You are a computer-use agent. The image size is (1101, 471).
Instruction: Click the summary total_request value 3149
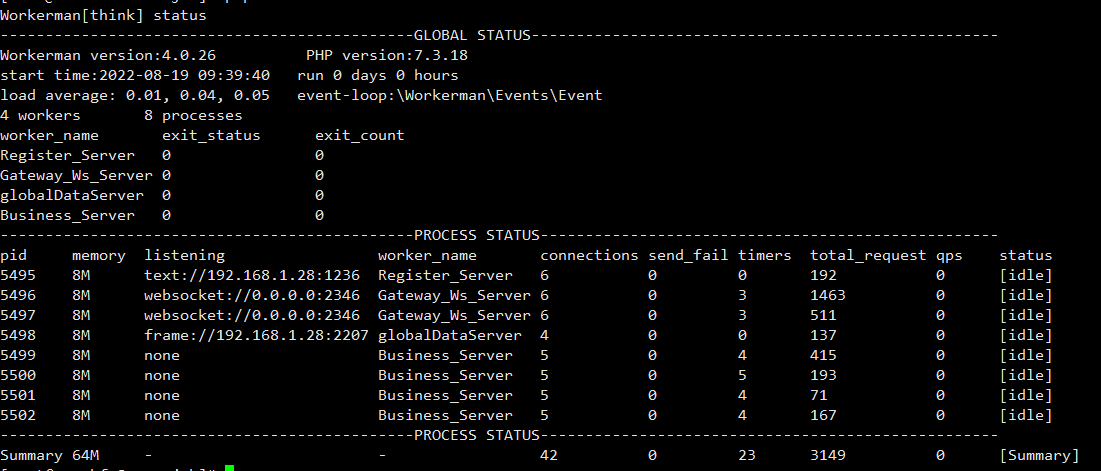click(x=828, y=456)
